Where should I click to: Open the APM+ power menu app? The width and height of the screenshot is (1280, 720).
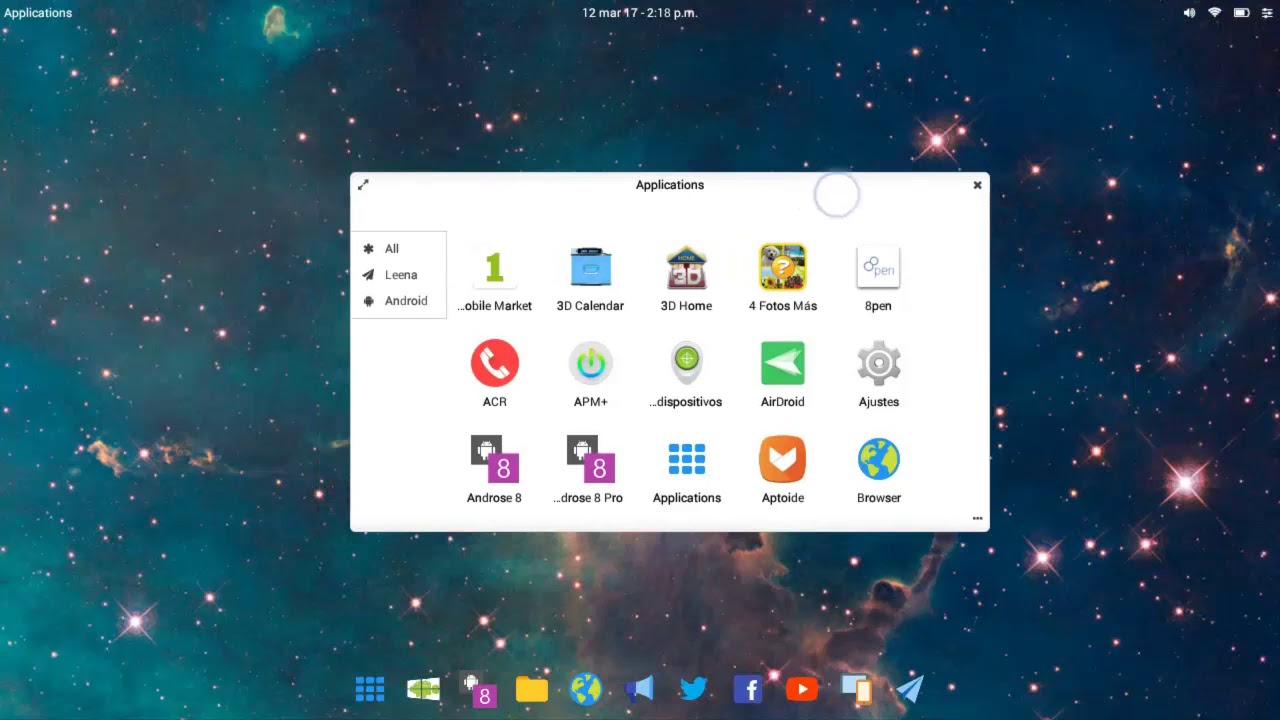(590, 374)
